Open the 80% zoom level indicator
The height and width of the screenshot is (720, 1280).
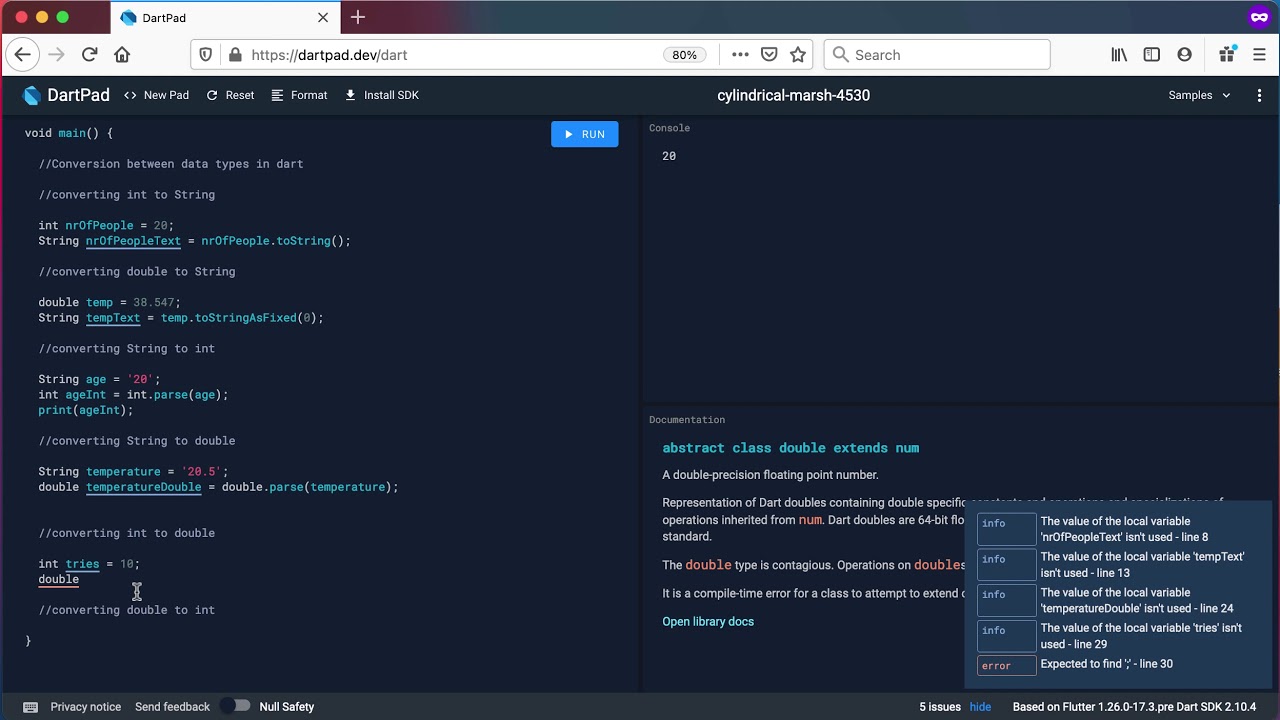[x=684, y=55]
